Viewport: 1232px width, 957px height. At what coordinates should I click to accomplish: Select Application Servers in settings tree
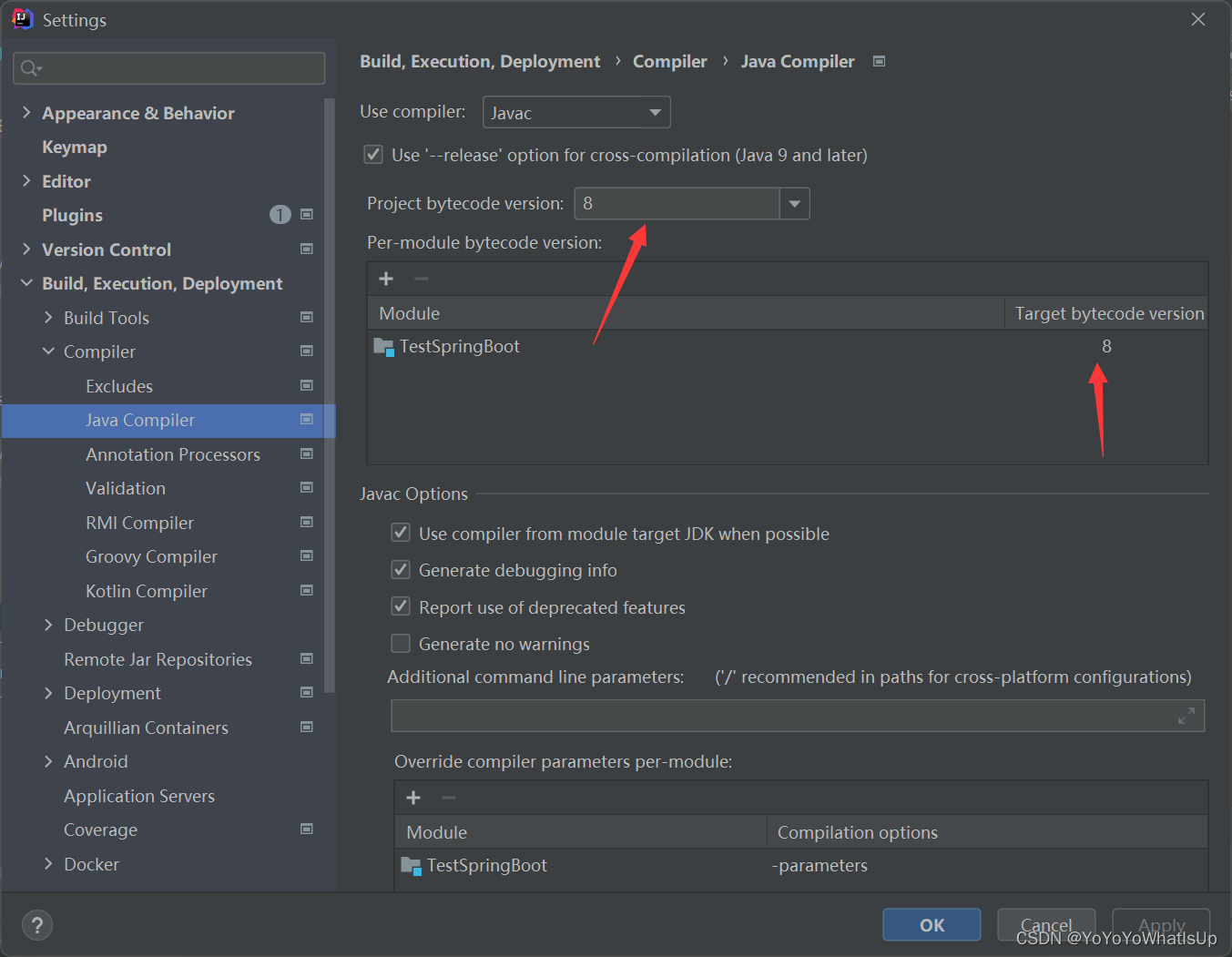(x=139, y=796)
